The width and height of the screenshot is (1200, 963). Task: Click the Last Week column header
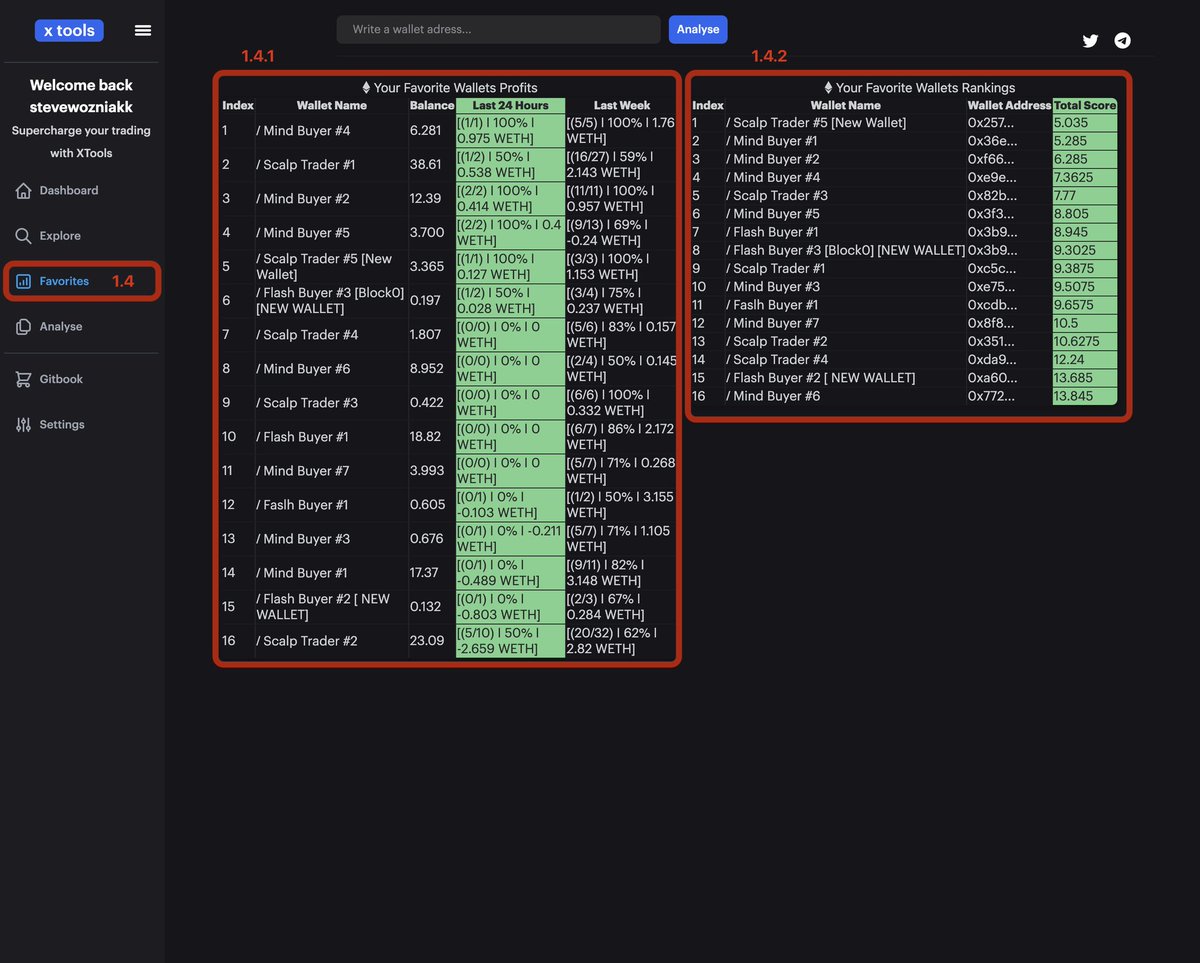click(x=622, y=105)
